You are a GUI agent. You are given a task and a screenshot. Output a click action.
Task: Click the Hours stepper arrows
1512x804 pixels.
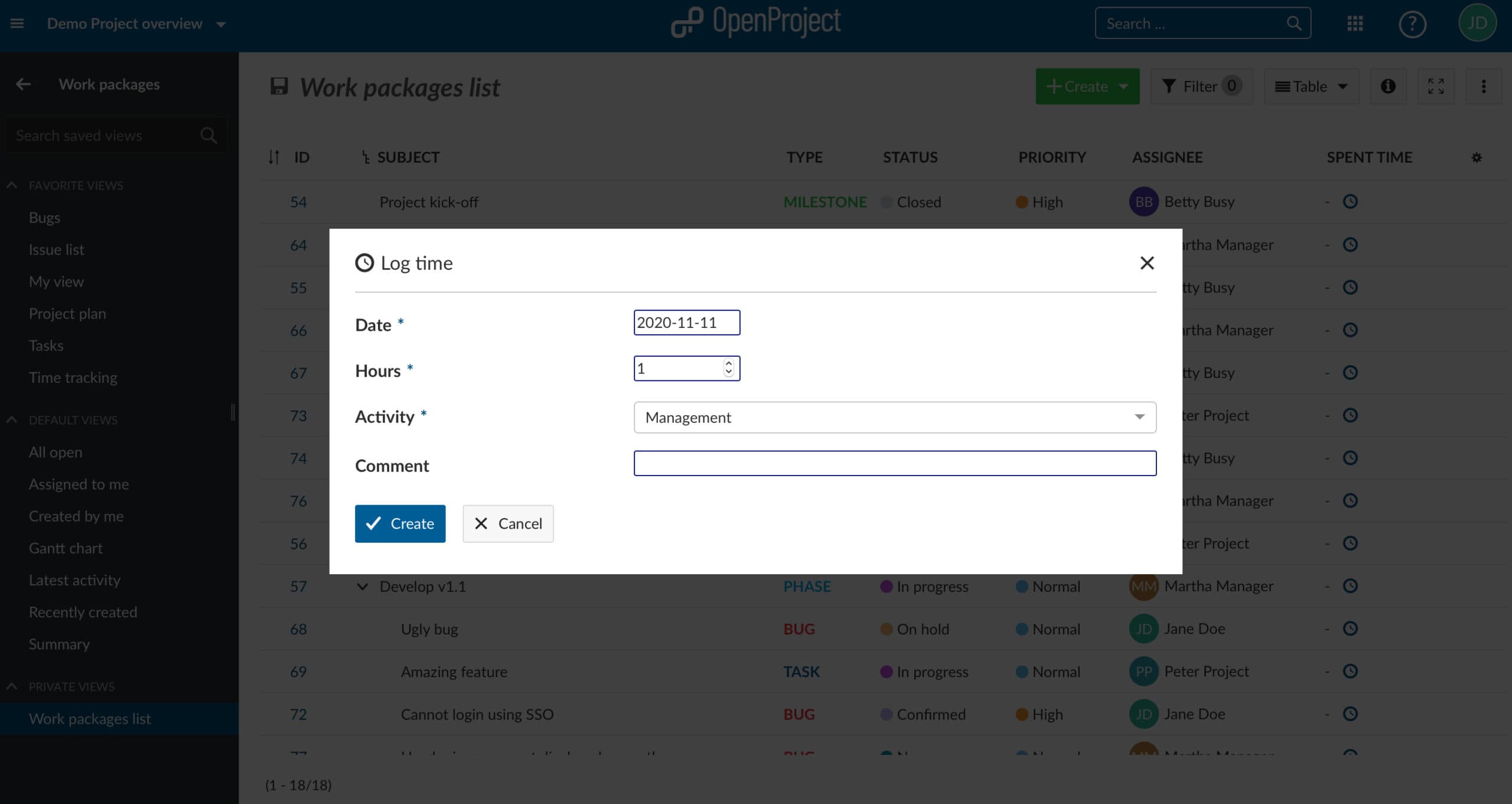728,368
